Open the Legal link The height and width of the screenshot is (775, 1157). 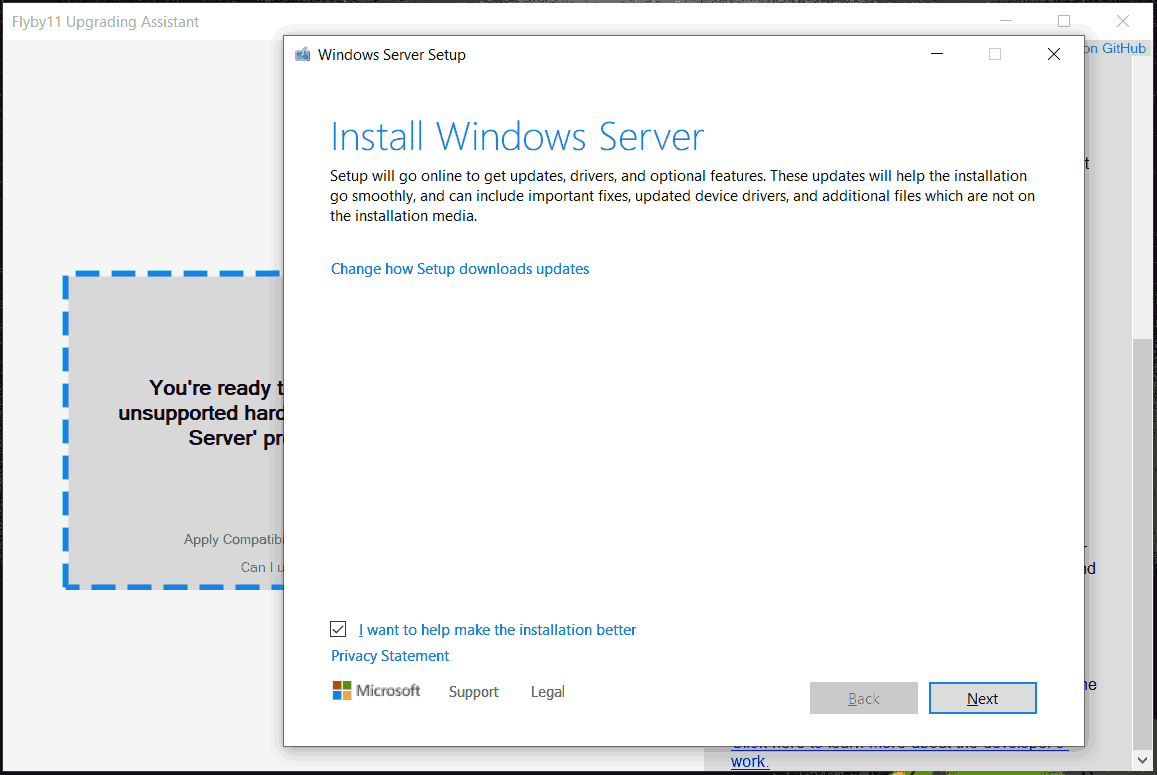[x=547, y=691]
